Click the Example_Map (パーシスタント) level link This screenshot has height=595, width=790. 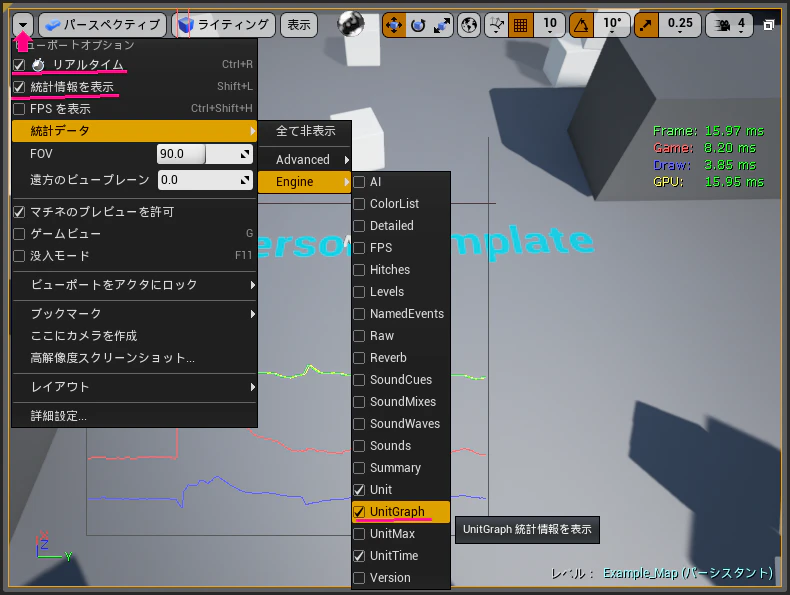[x=688, y=573]
